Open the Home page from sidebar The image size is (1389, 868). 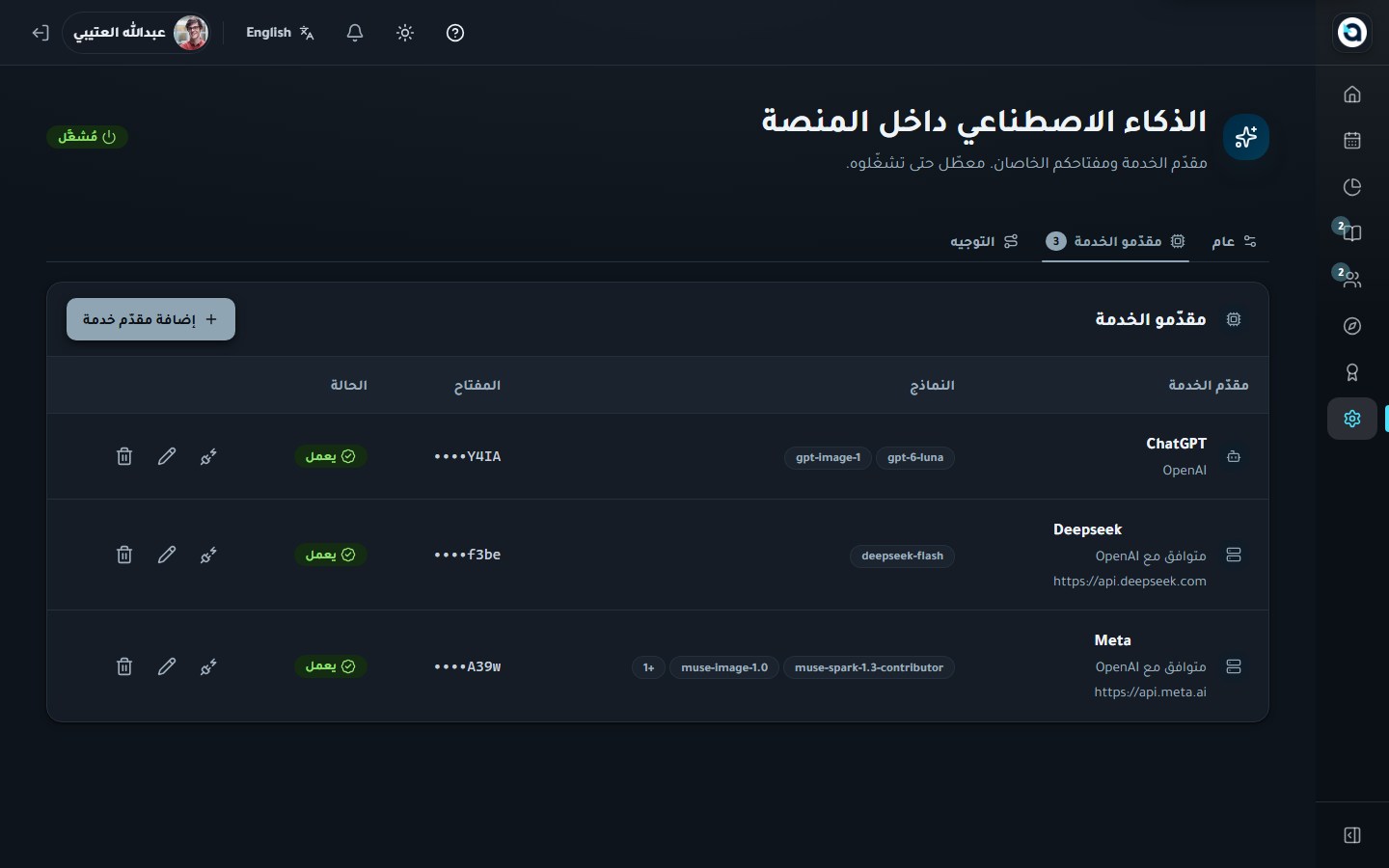[1352, 95]
